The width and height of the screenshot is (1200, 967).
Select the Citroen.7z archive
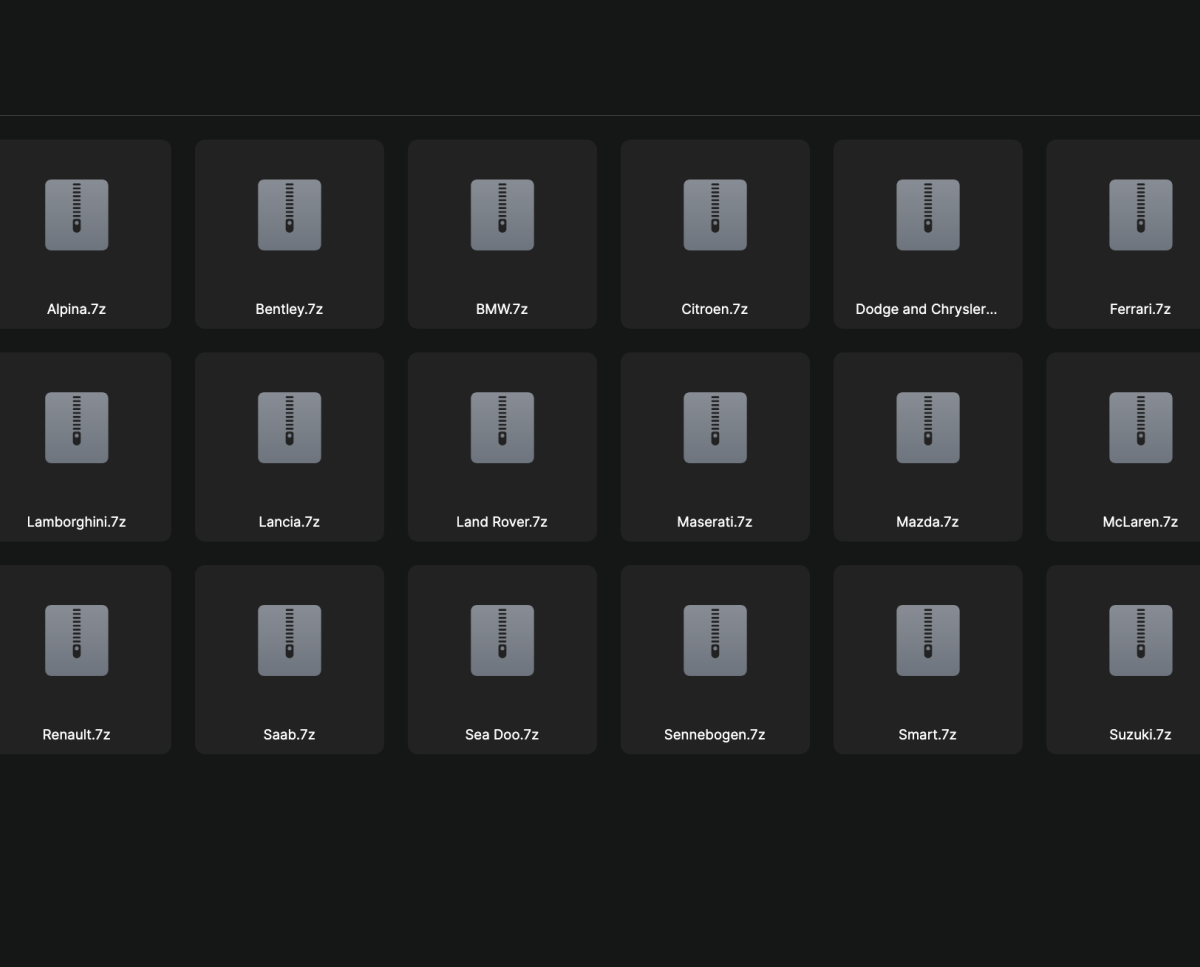(x=714, y=214)
